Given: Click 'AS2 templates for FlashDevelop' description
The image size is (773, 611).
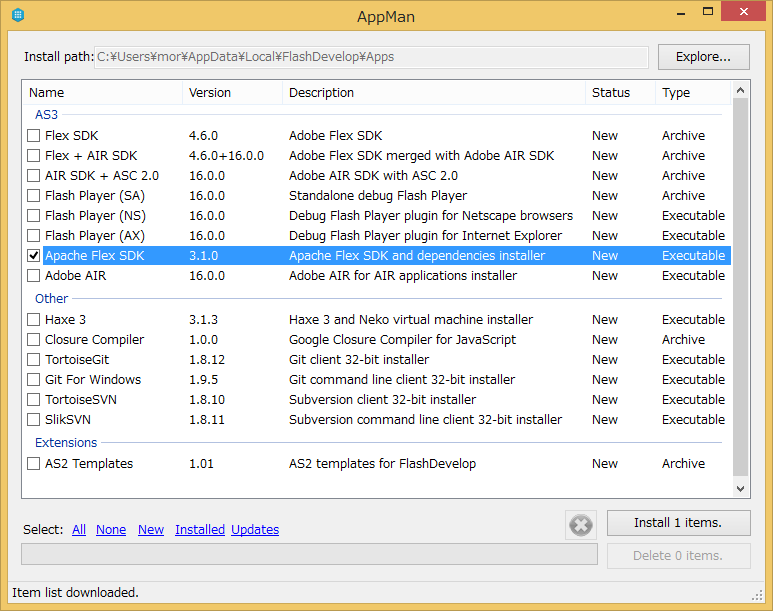Looking at the screenshot, I should click(x=382, y=464).
